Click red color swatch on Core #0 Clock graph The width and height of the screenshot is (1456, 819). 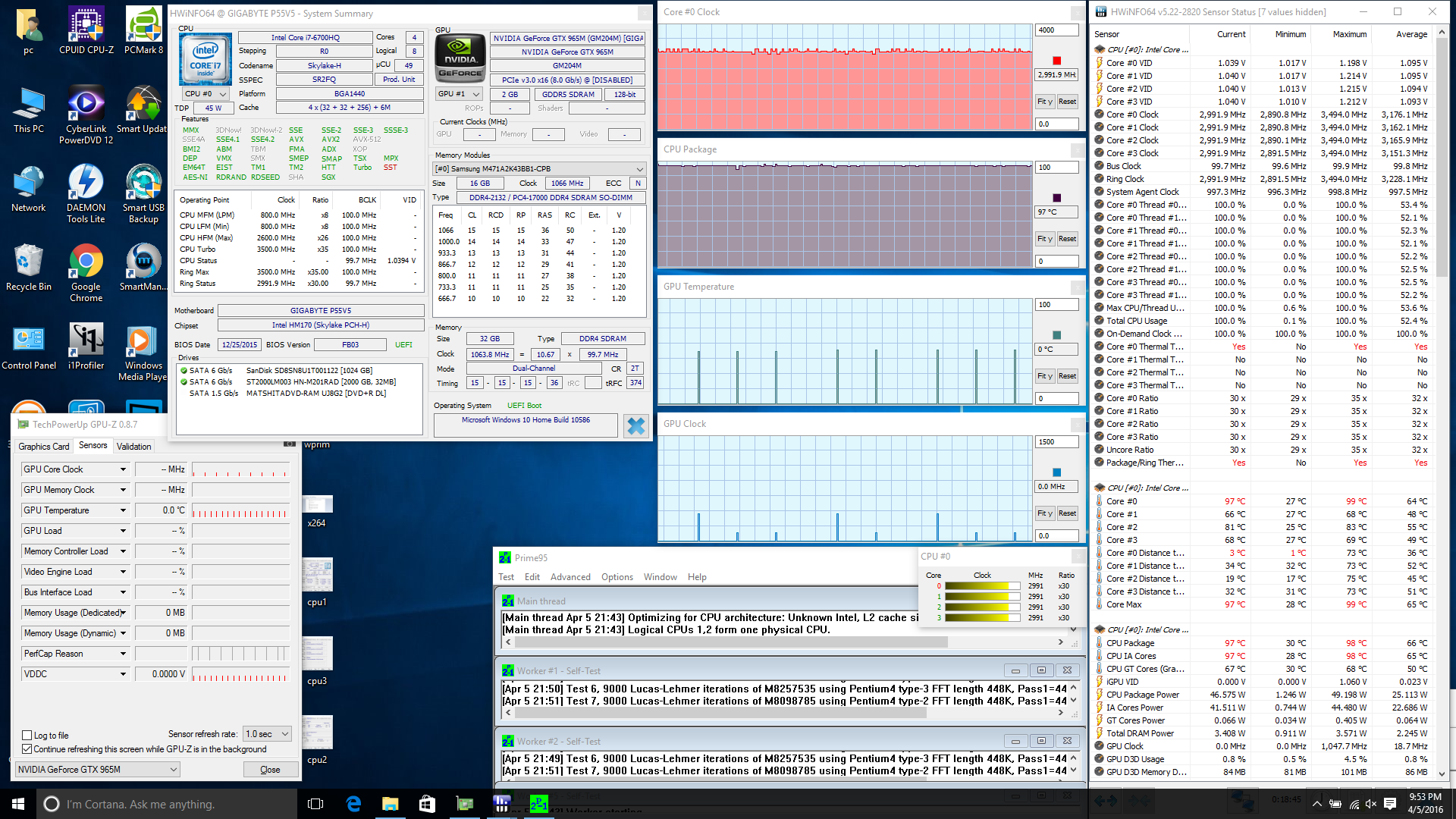[1056, 61]
